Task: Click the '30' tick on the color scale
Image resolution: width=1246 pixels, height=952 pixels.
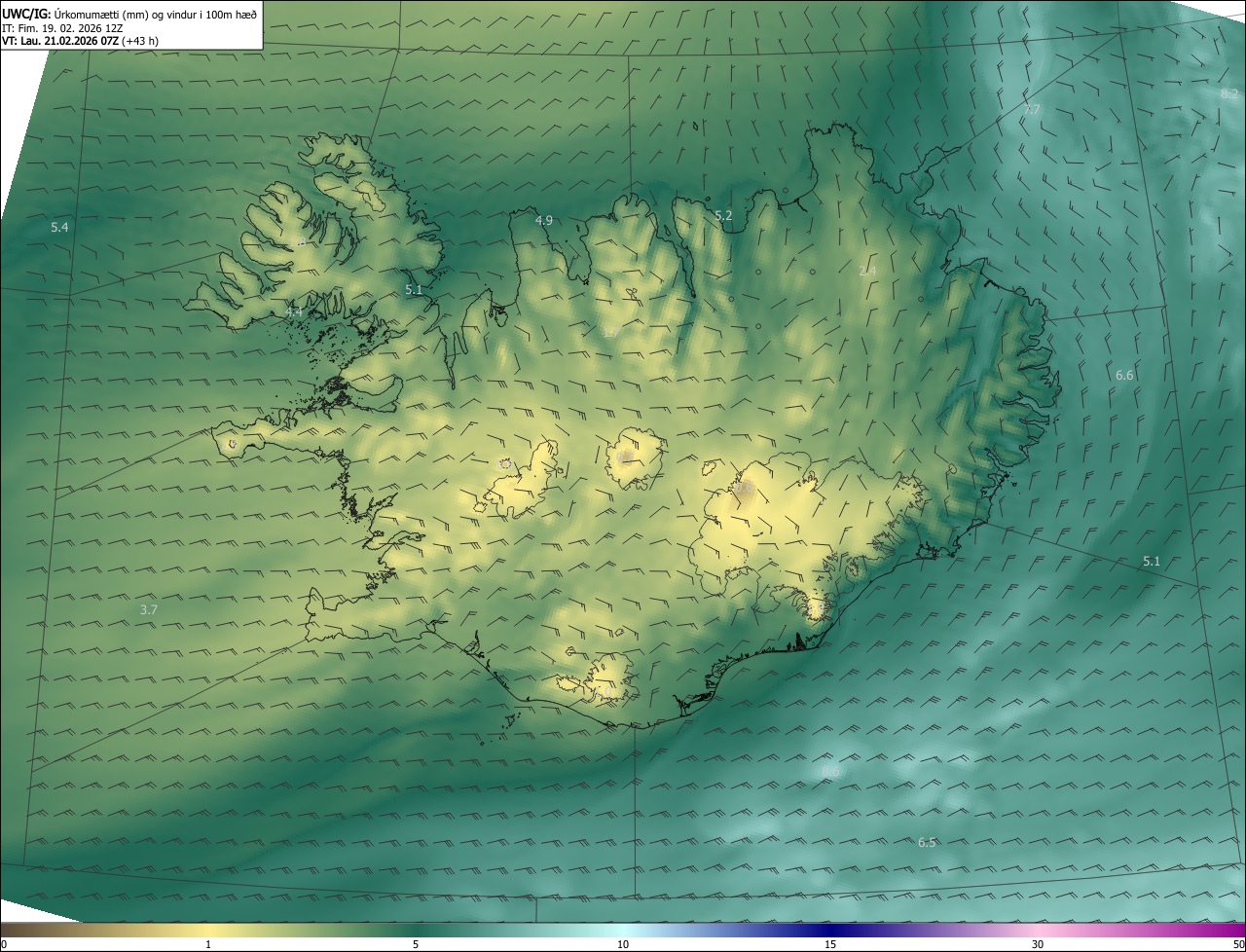Action: (1038, 945)
